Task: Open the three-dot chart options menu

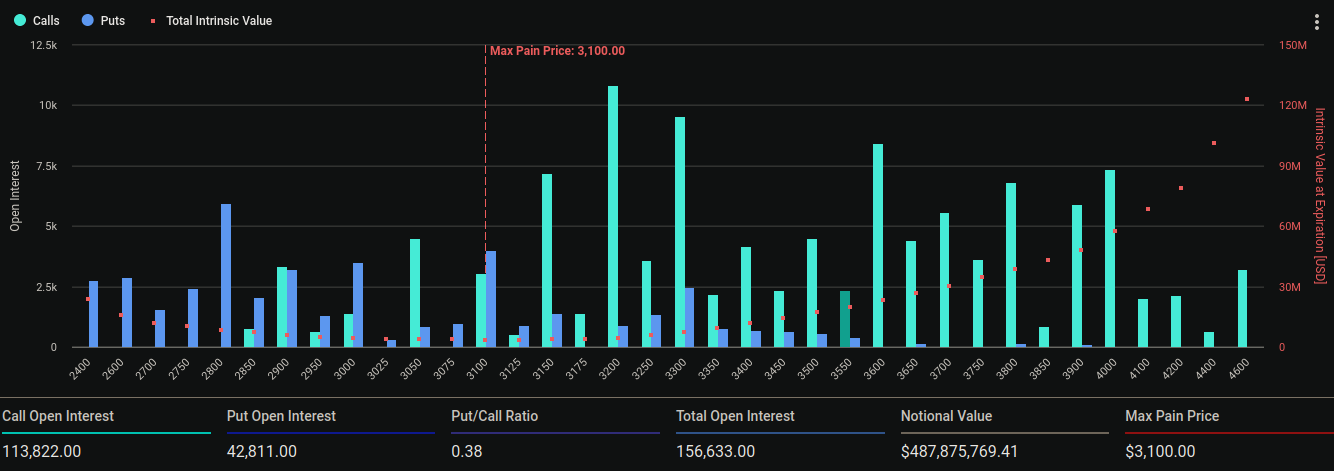Action: [1315, 22]
